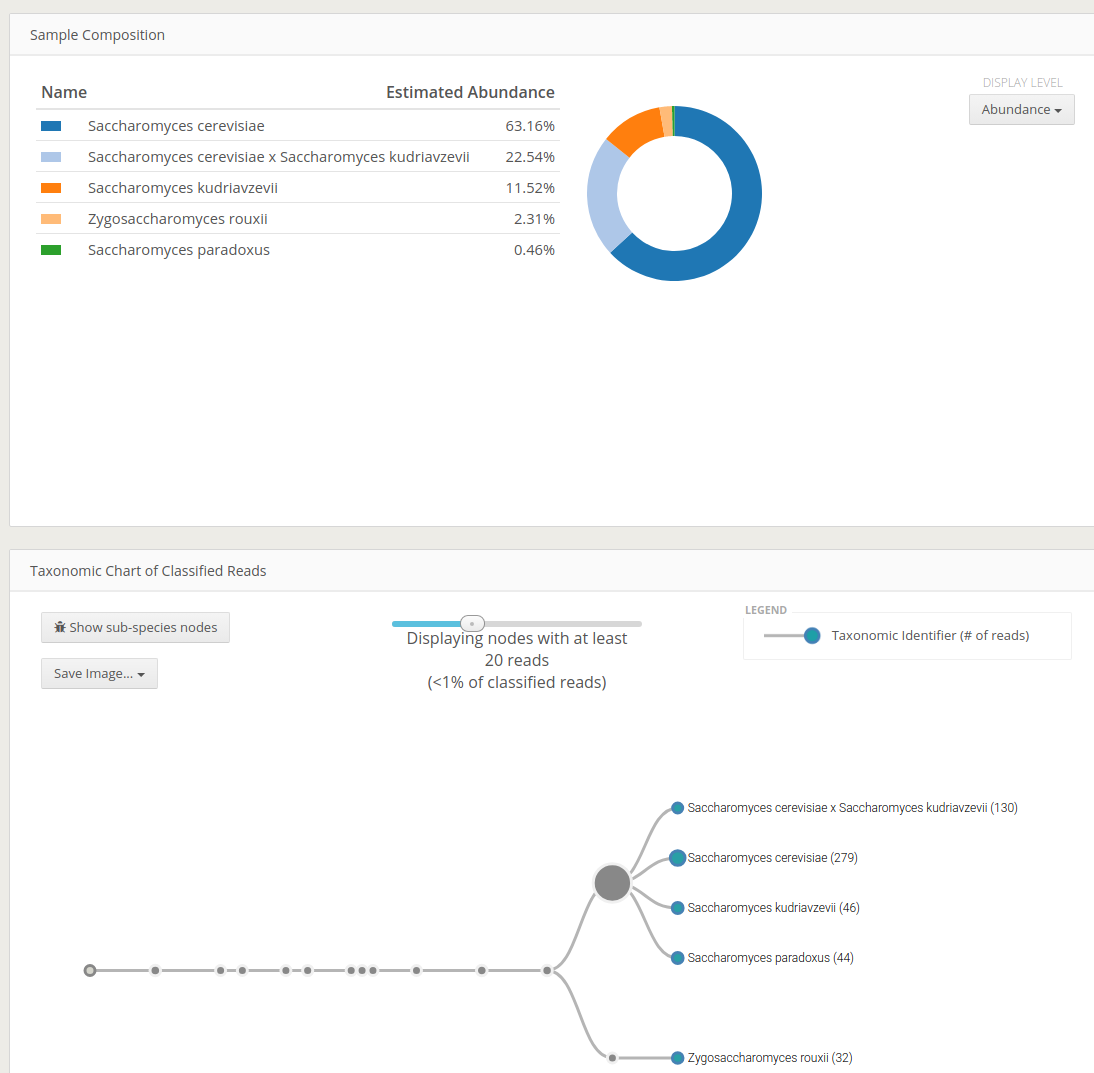Click the root node of taxonomic tree
This screenshot has height=1073, width=1094.
[90, 970]
